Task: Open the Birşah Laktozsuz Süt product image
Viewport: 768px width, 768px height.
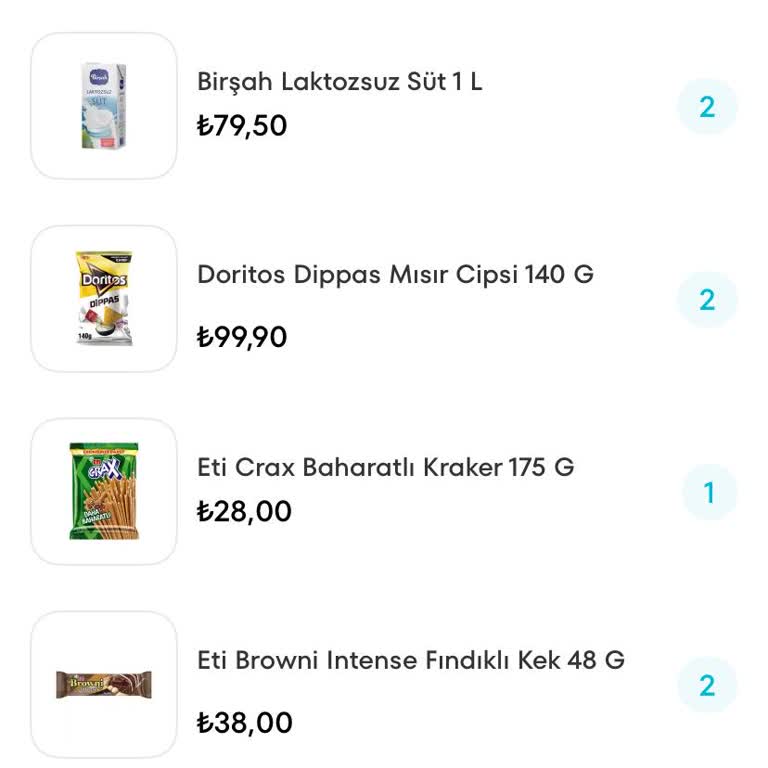Action: (104, 106)
